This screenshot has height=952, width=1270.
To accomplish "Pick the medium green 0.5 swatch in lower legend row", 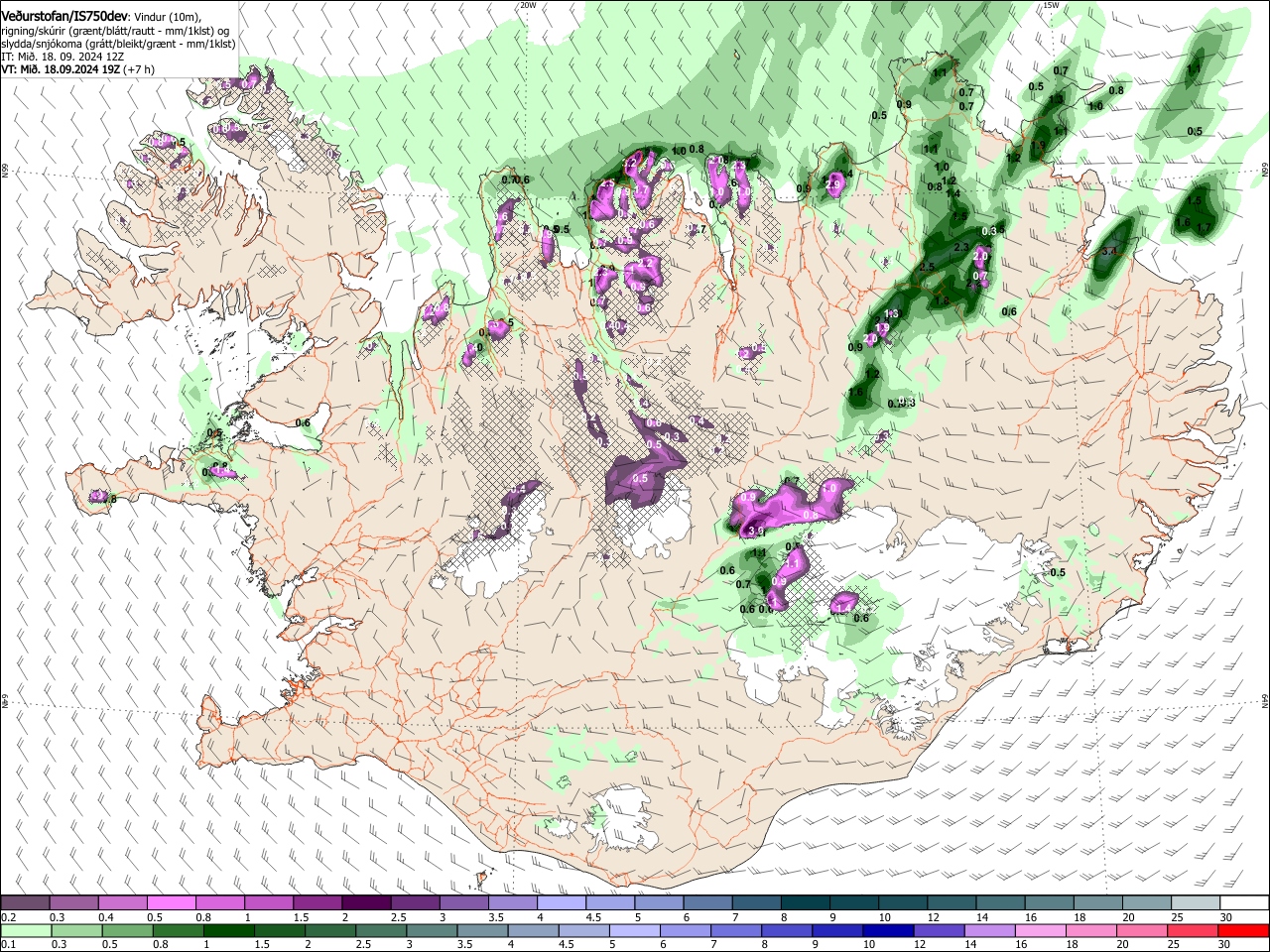I will point(127,930).
